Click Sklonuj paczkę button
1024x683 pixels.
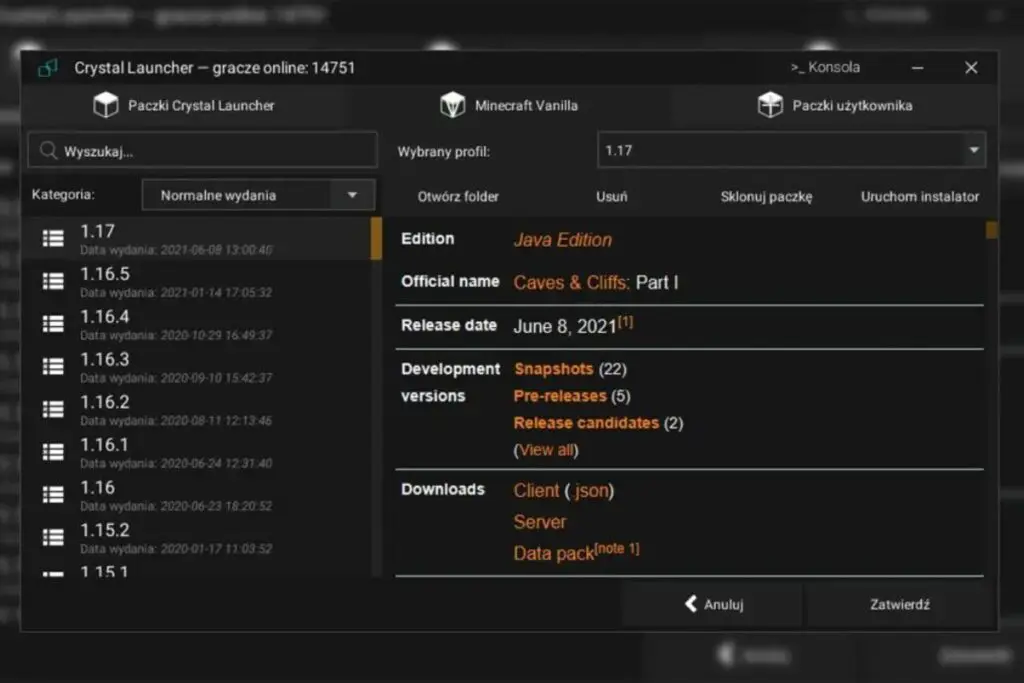click(766, 197)
